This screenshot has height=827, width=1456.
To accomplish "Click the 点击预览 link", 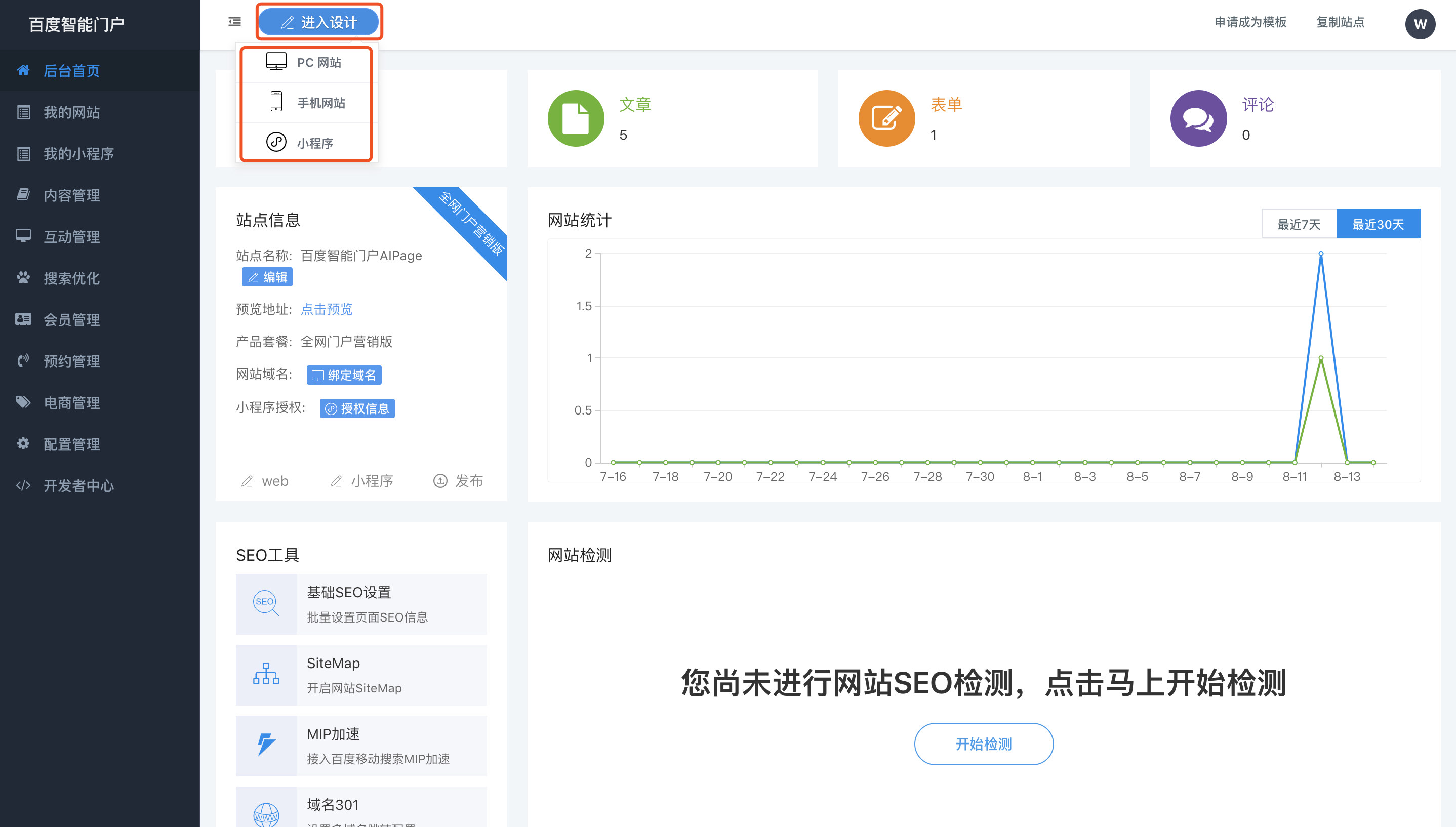I will [x=327, y=309].
